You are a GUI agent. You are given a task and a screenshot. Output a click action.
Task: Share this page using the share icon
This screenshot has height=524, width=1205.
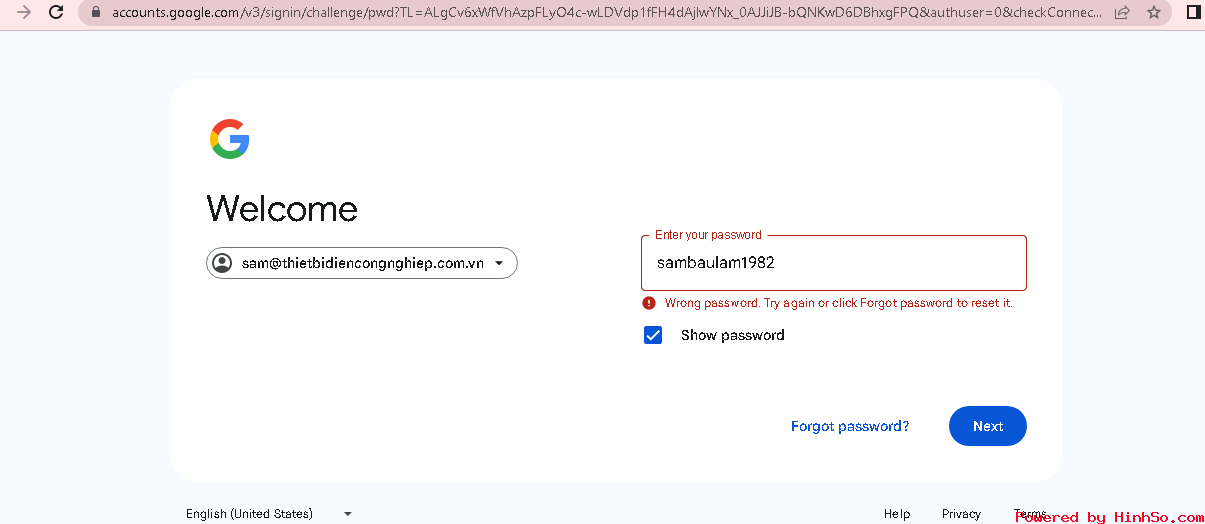click(x=1122, y=13)
